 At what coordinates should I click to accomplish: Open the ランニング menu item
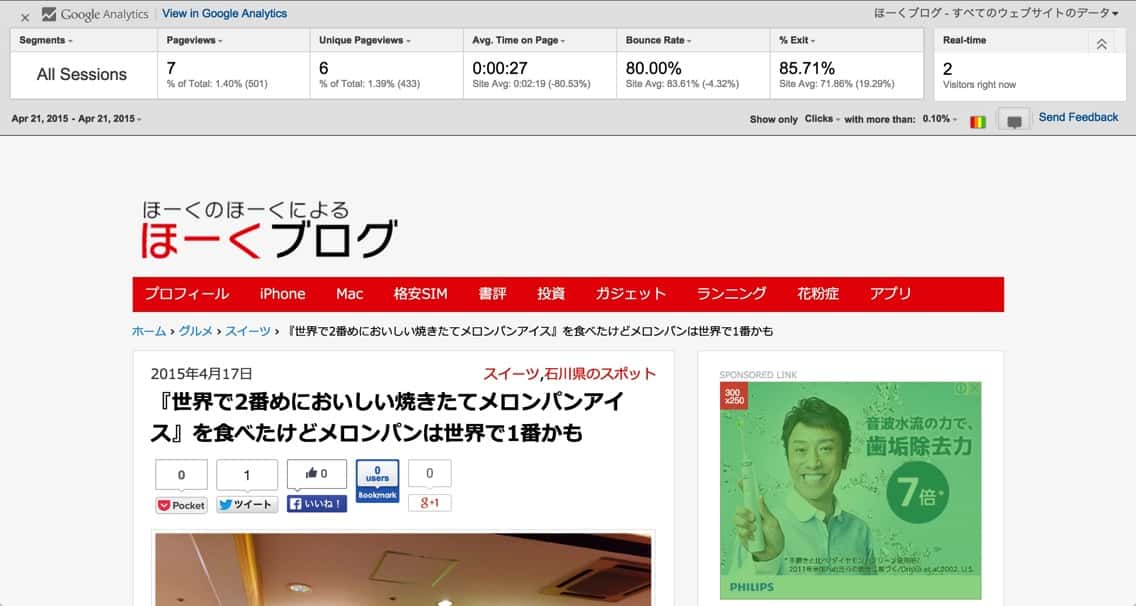[x=731, y=294]
